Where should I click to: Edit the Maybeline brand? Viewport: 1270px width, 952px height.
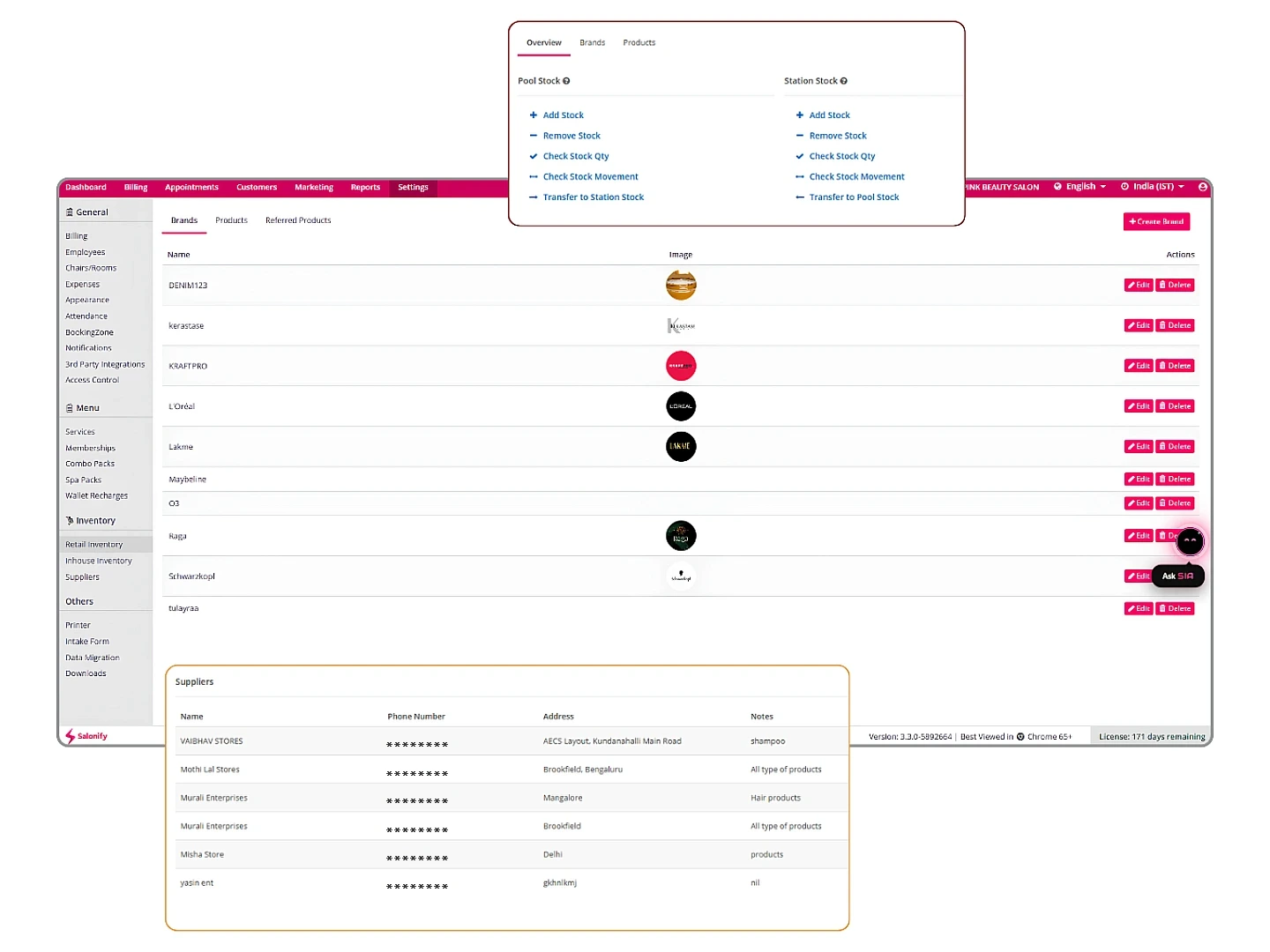pos(1139,480)
